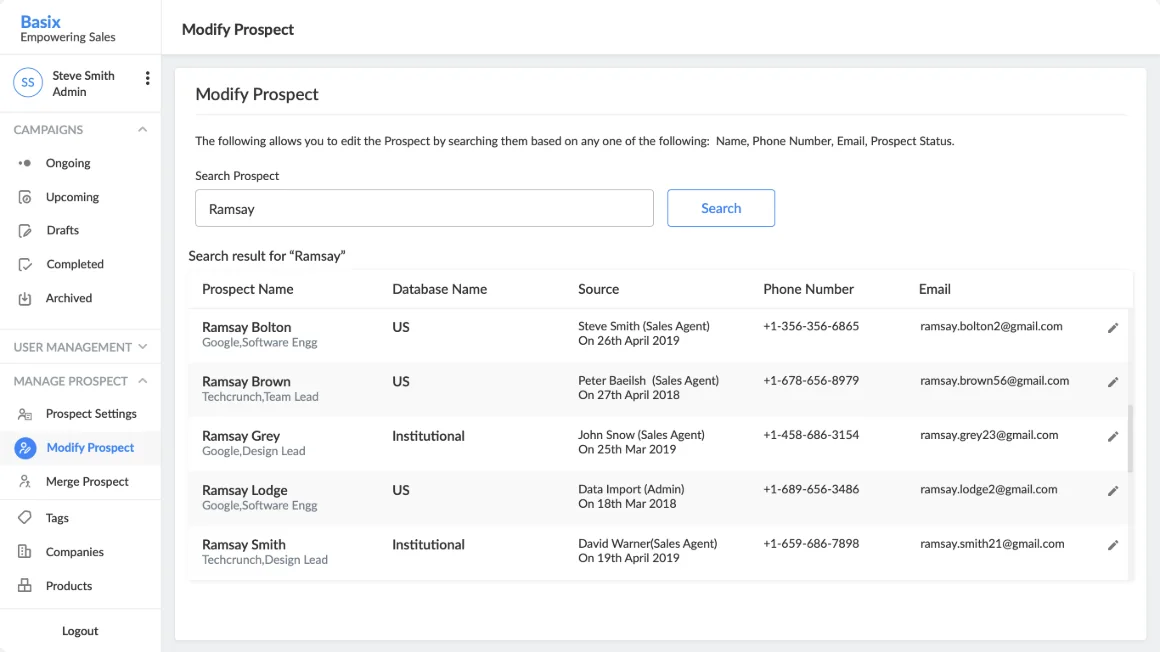
Task: Collapse the Manage Prospect section chevron
Action: click(x=142, y=381)
